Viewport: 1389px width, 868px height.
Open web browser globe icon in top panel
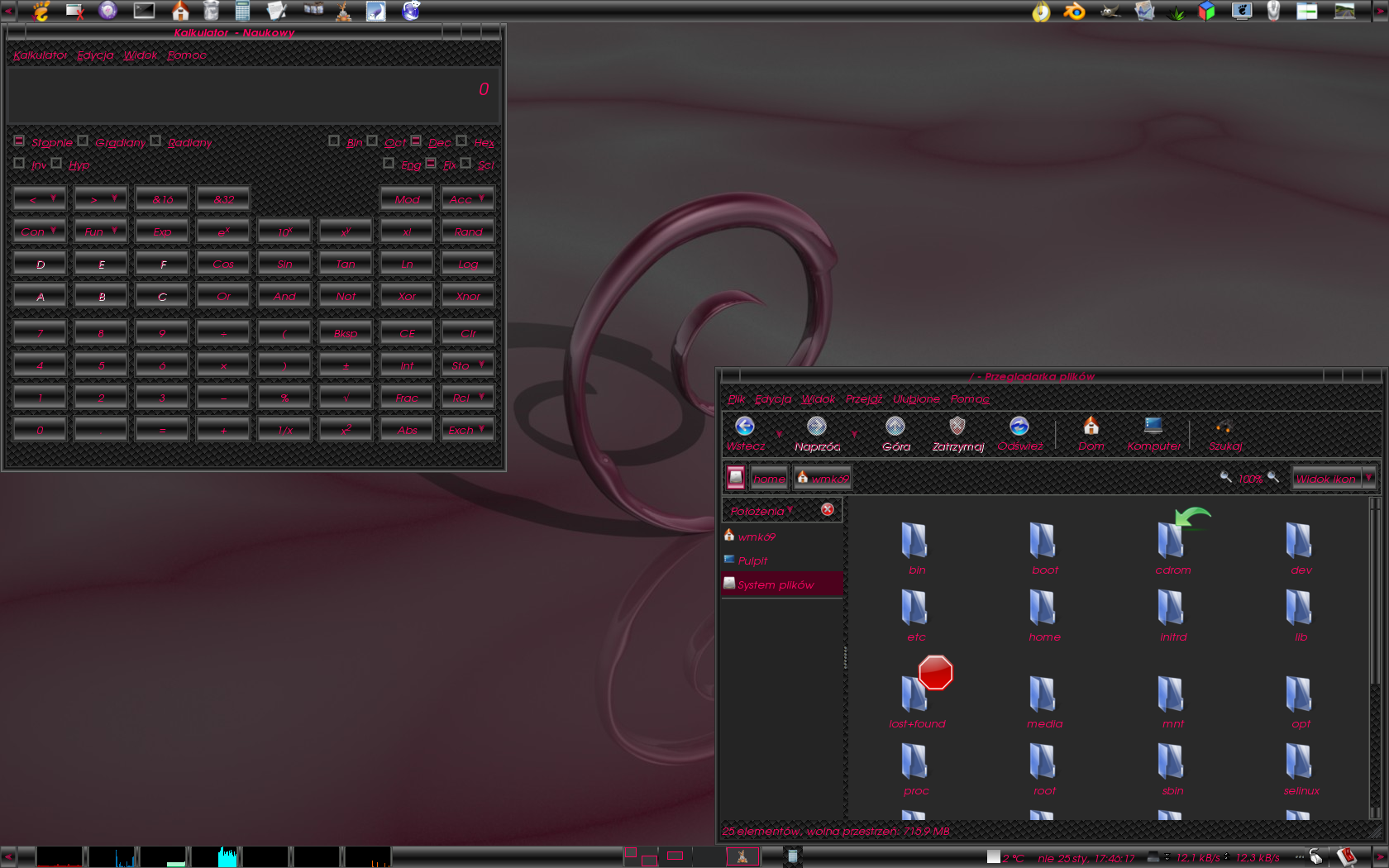point(411,11)
